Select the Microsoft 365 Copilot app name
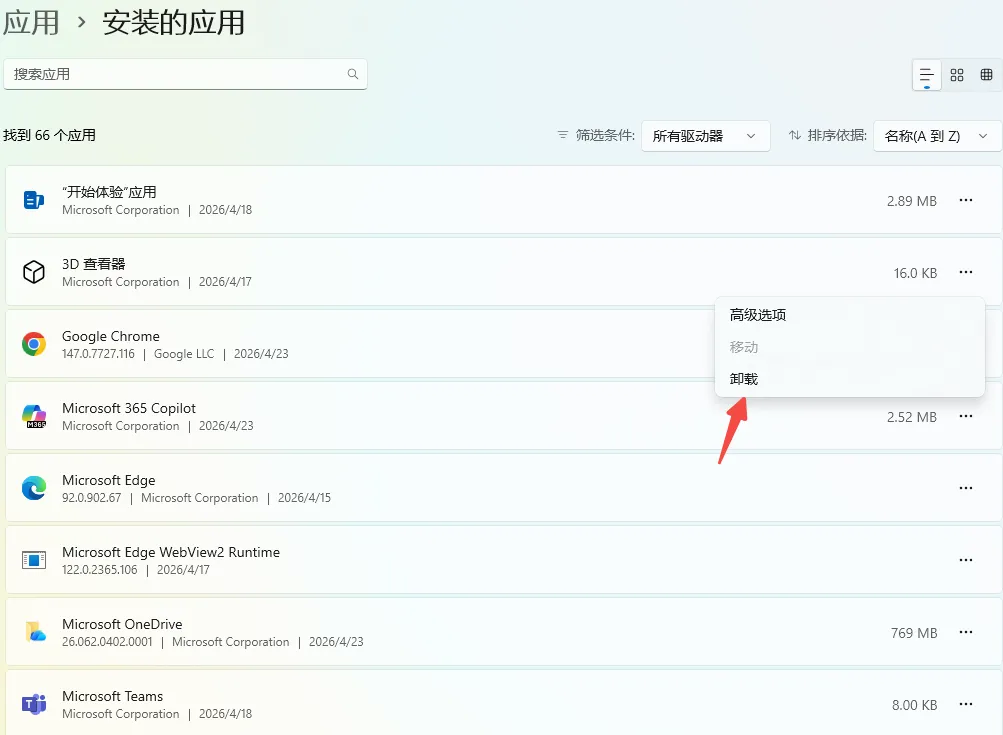The image size is (1003, 735). click(129, 408)
